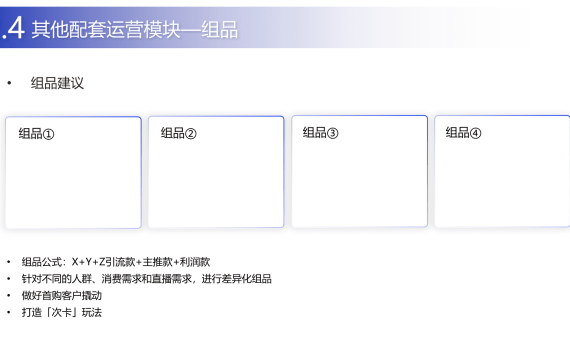Click the bullet 打造「次卡」玩法
This screenshot has height=360, width=570.
pyautogui.click(x=62, y=312)
